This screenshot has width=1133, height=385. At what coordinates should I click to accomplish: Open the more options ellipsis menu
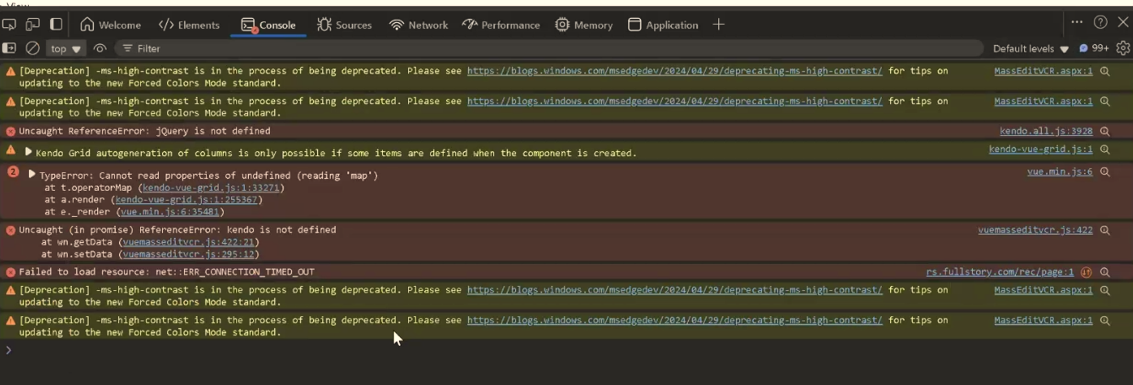click(1077, 22)
